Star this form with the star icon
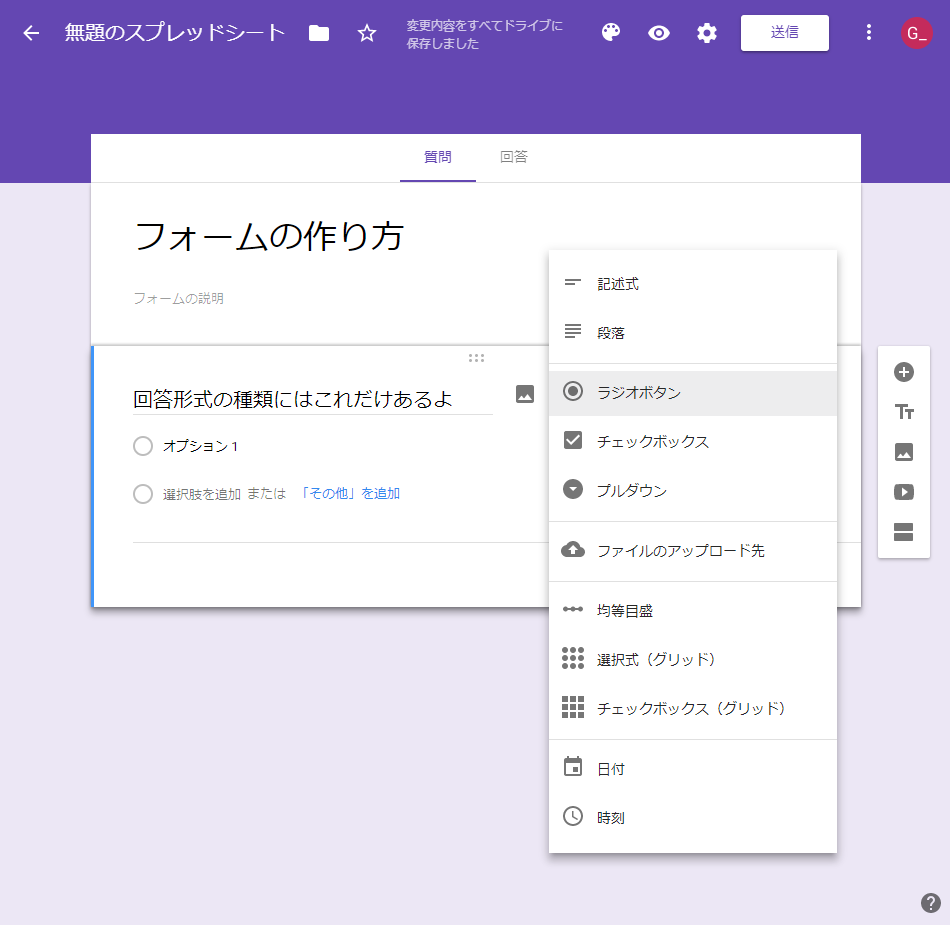This screenshot has height=925, width=950. (x=367, y=33)
